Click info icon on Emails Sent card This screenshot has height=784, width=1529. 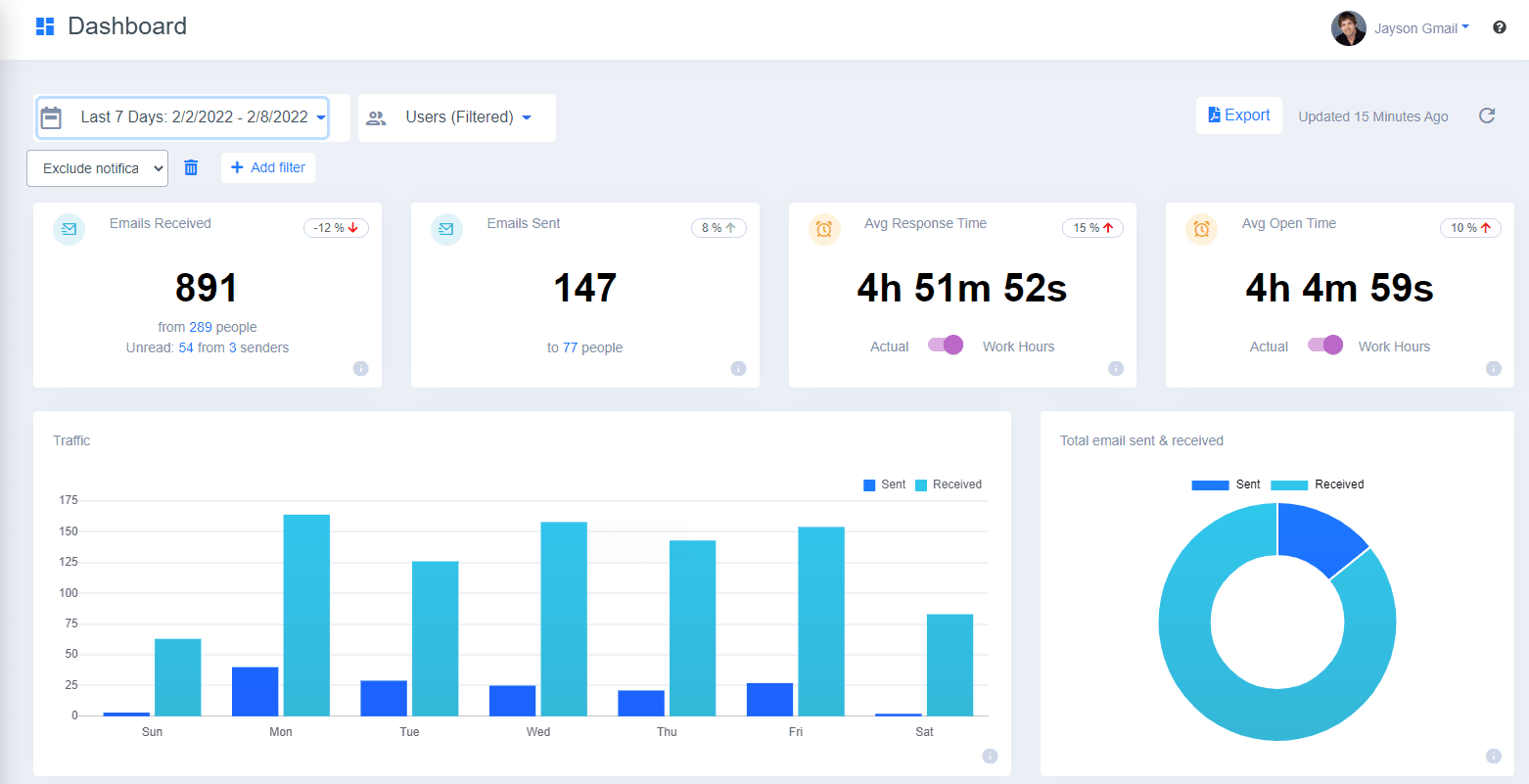738,369
